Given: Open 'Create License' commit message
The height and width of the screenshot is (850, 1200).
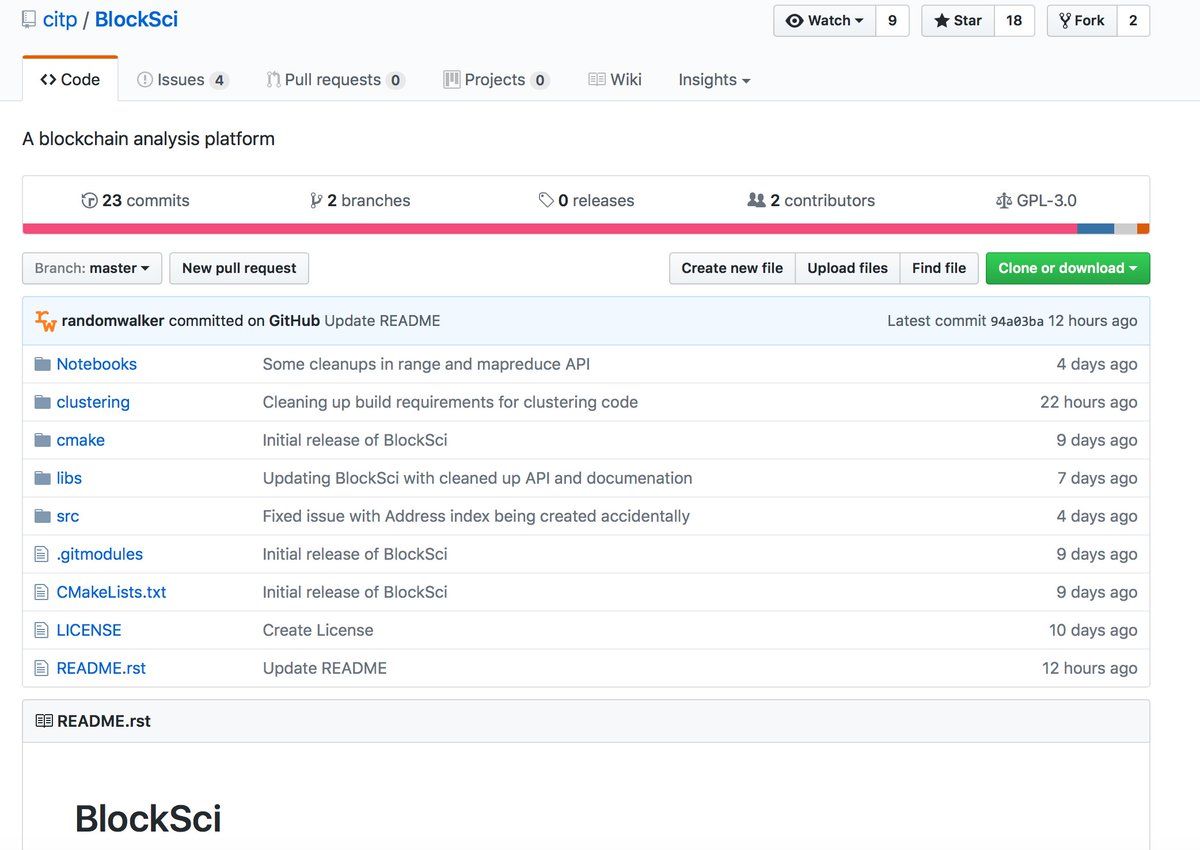Looking at the screenshot, I should 318,630.
